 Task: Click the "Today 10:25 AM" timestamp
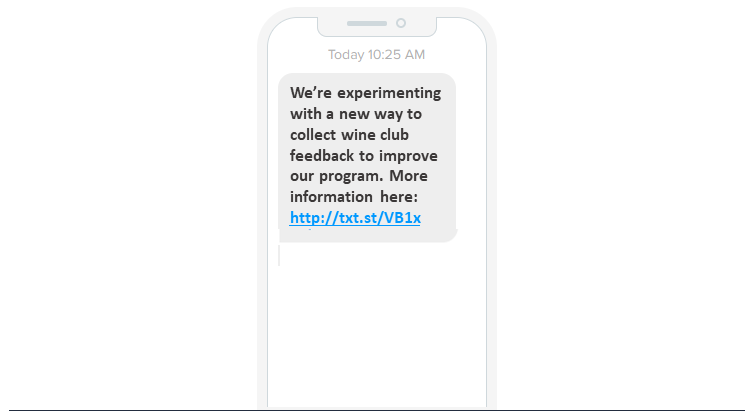376,54
